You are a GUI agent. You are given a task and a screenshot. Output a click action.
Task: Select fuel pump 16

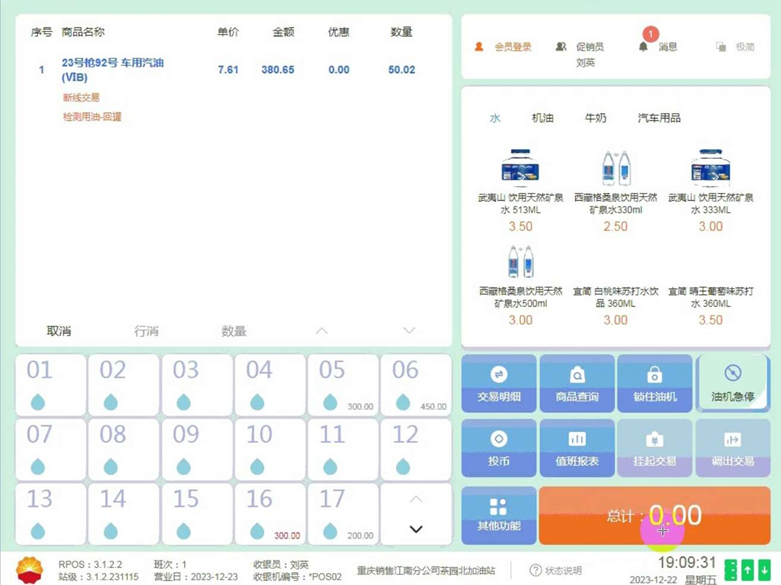point(270,515)
